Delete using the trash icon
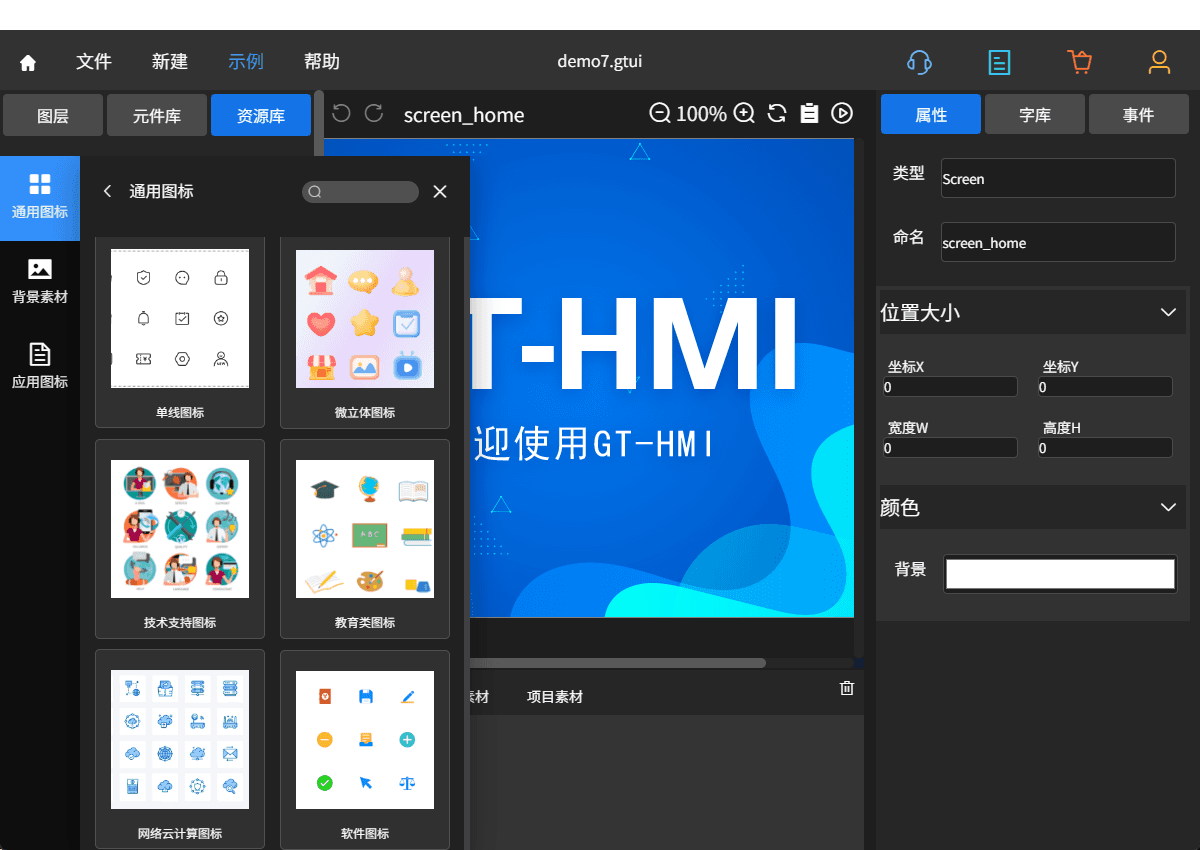Screen dimensions: 1200x850 [847, 688]
